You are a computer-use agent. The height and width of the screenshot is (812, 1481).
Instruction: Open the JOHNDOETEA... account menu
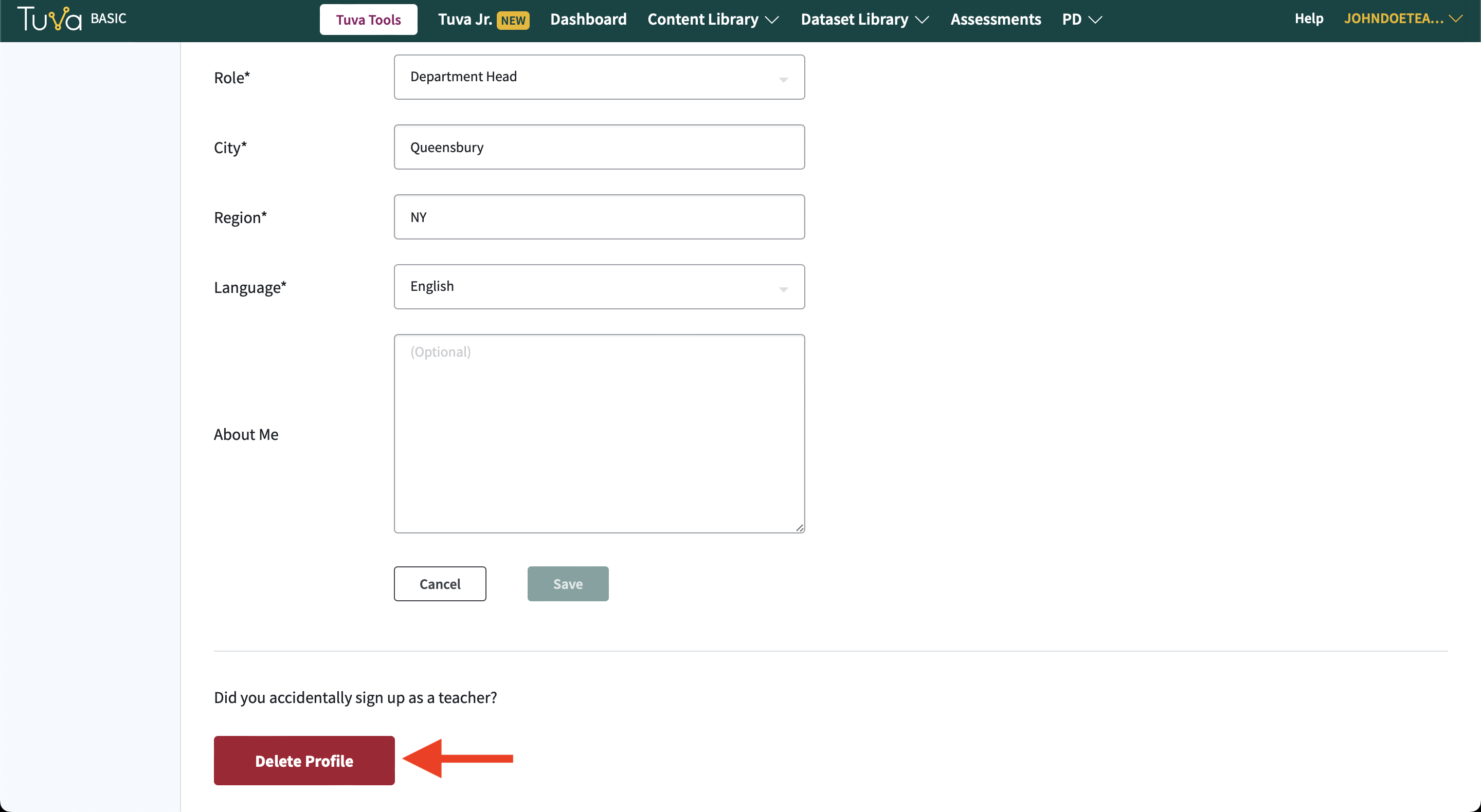[1402, 19]
